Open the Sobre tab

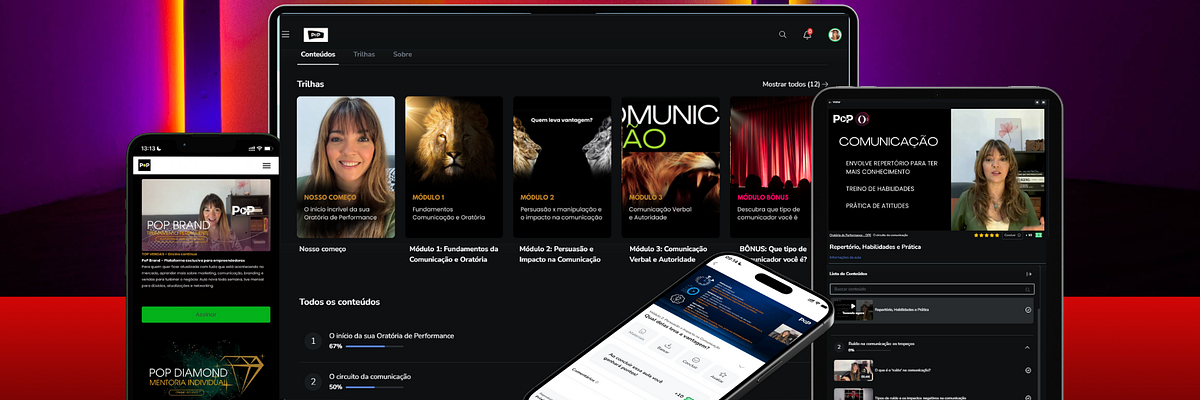(x=402, y=54)
